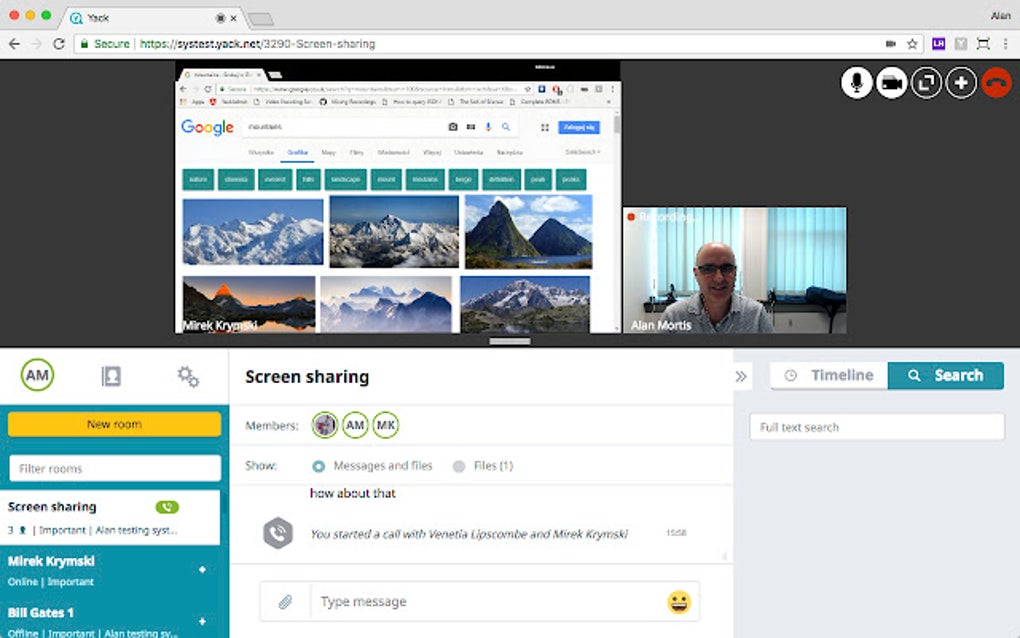
Task: Attach a file with the paperclip icon
Action: [x=283, y=601]
